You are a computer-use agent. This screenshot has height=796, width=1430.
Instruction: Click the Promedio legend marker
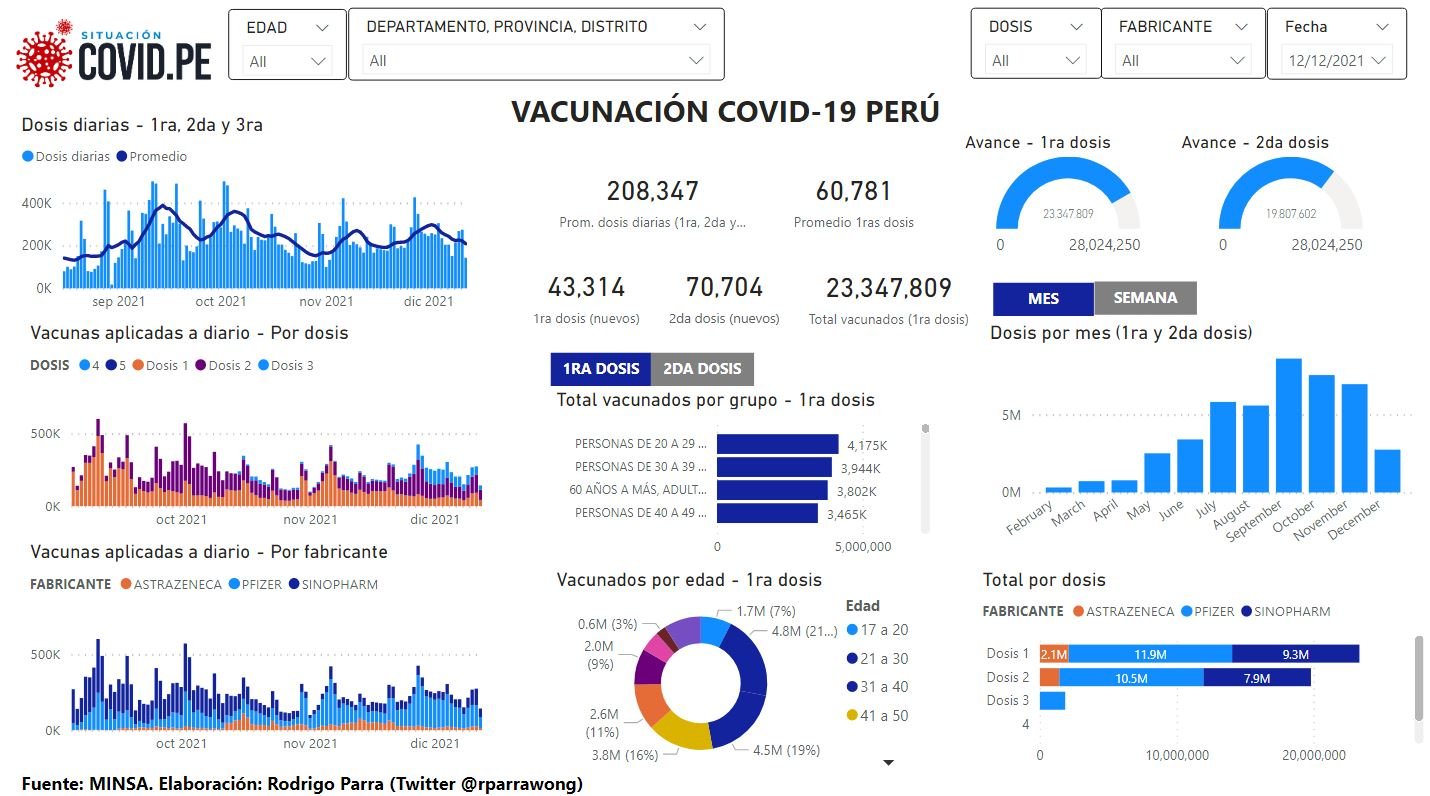coord(122,157)
